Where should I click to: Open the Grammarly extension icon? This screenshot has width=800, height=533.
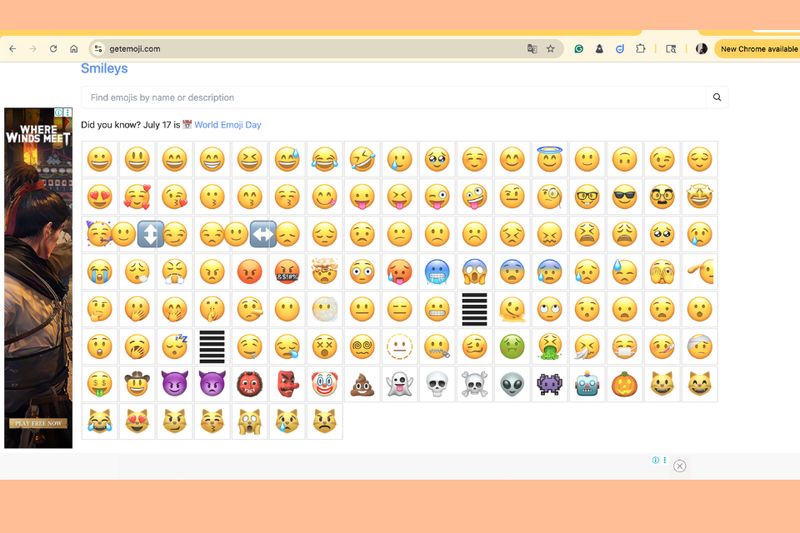(579, 49)
